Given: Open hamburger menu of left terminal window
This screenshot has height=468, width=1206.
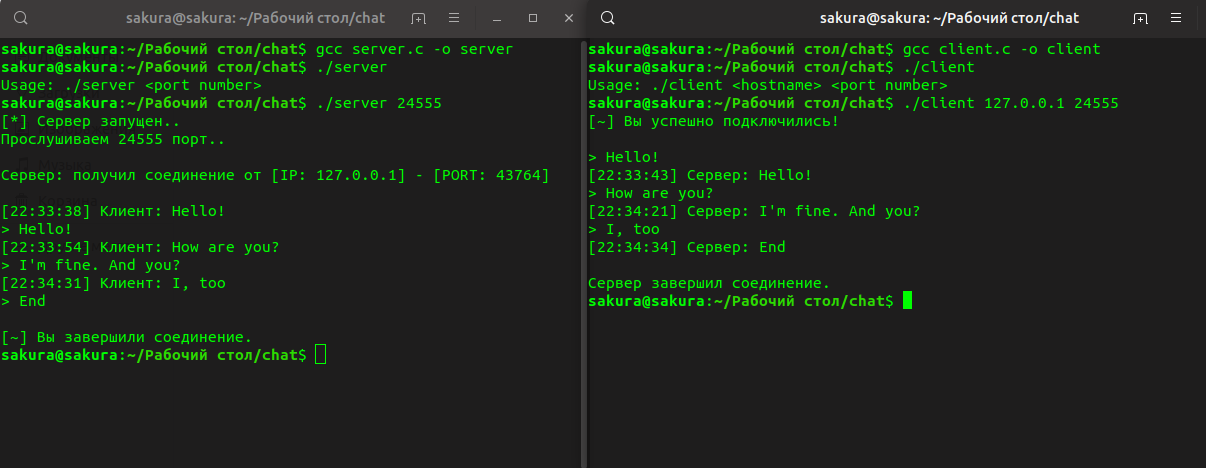Looking at the screenshot, I should pyautogui.click(x=455, y=18).
